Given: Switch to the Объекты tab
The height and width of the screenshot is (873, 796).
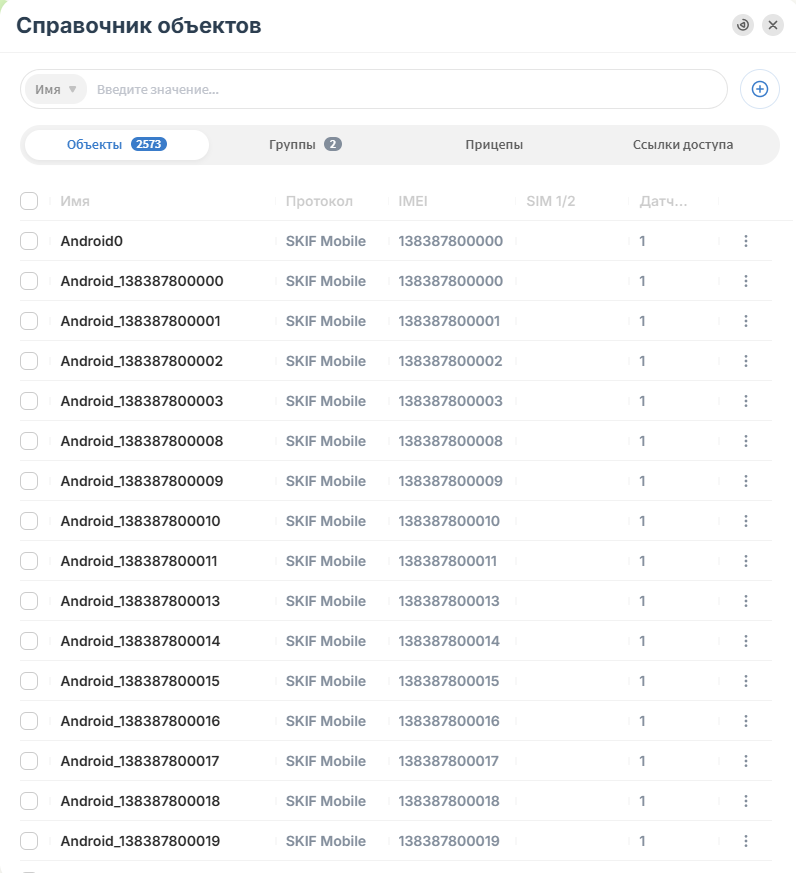Looking at the screenshot, I should pos(117,145).
